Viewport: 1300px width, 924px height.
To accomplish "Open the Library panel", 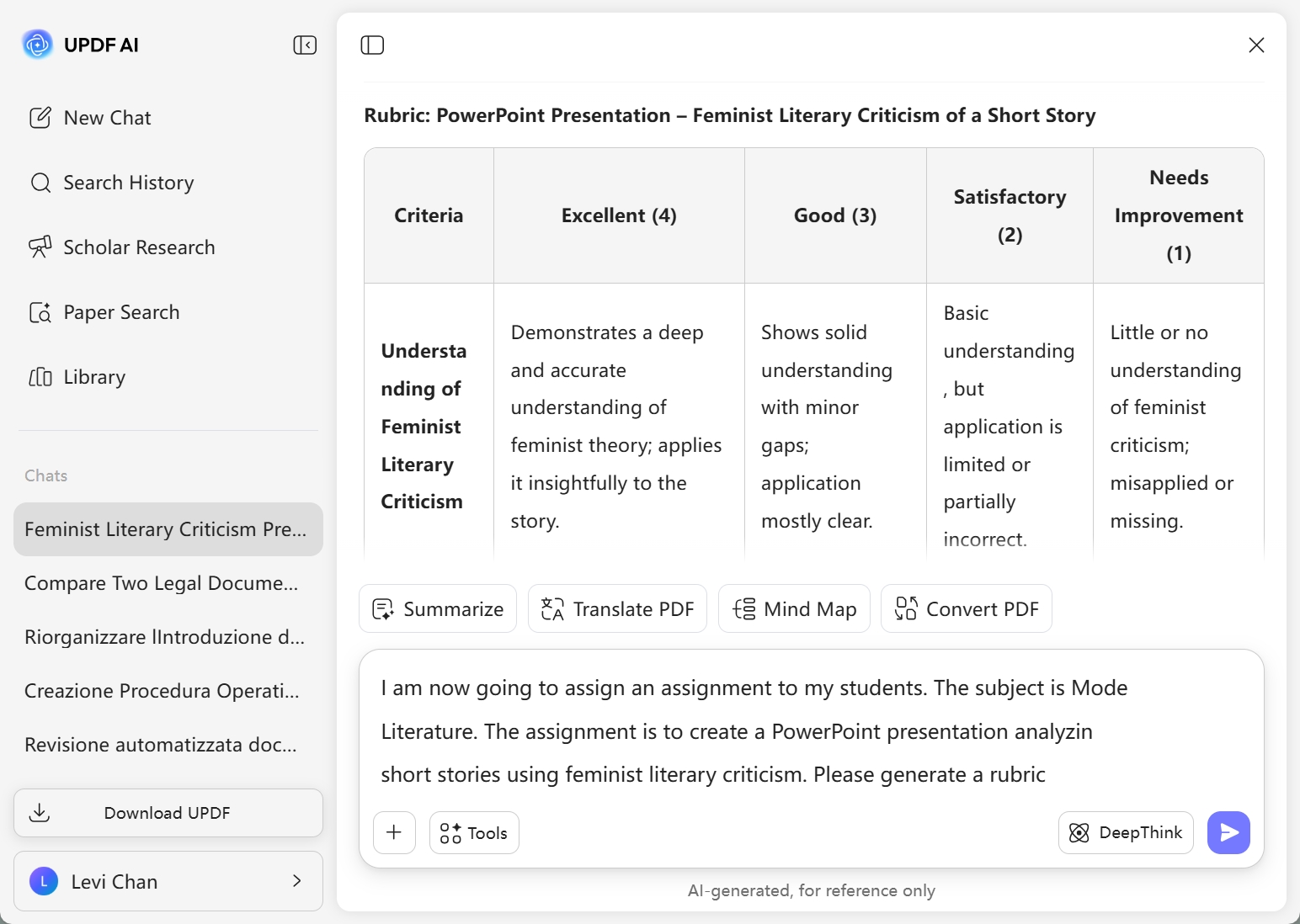I will pos(94,377).
